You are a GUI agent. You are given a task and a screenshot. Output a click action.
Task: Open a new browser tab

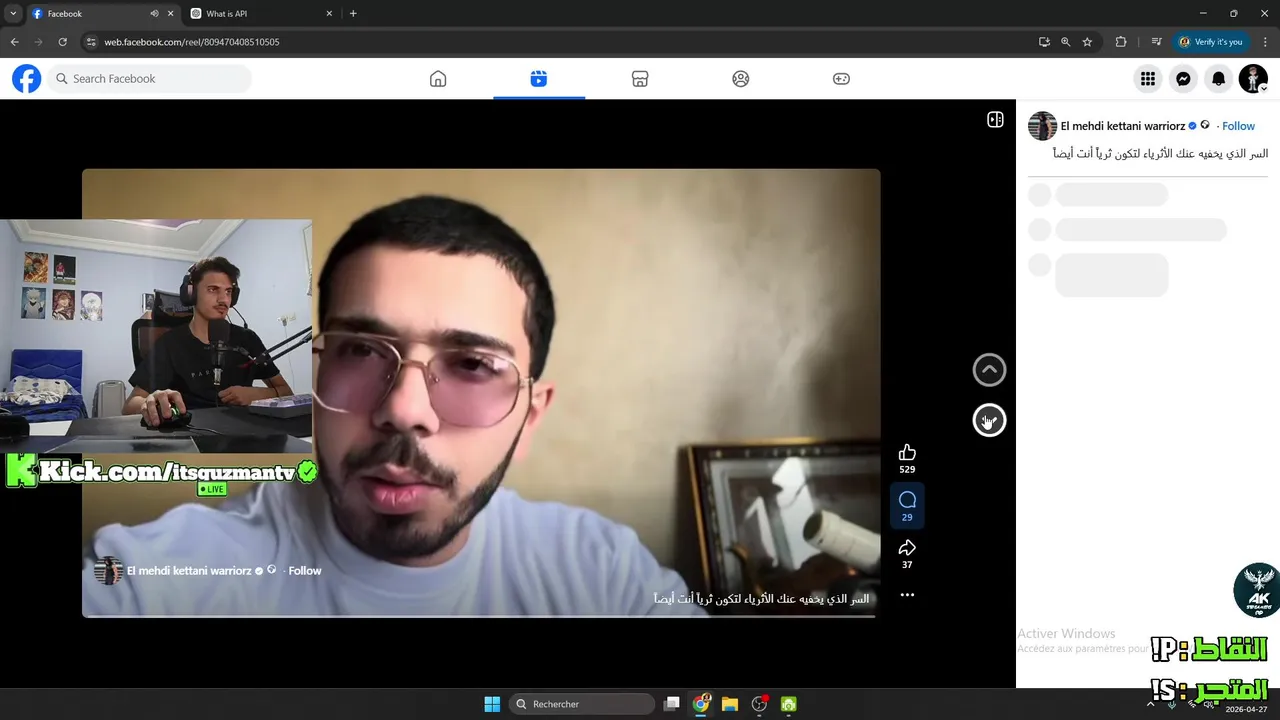coord(353,14)
